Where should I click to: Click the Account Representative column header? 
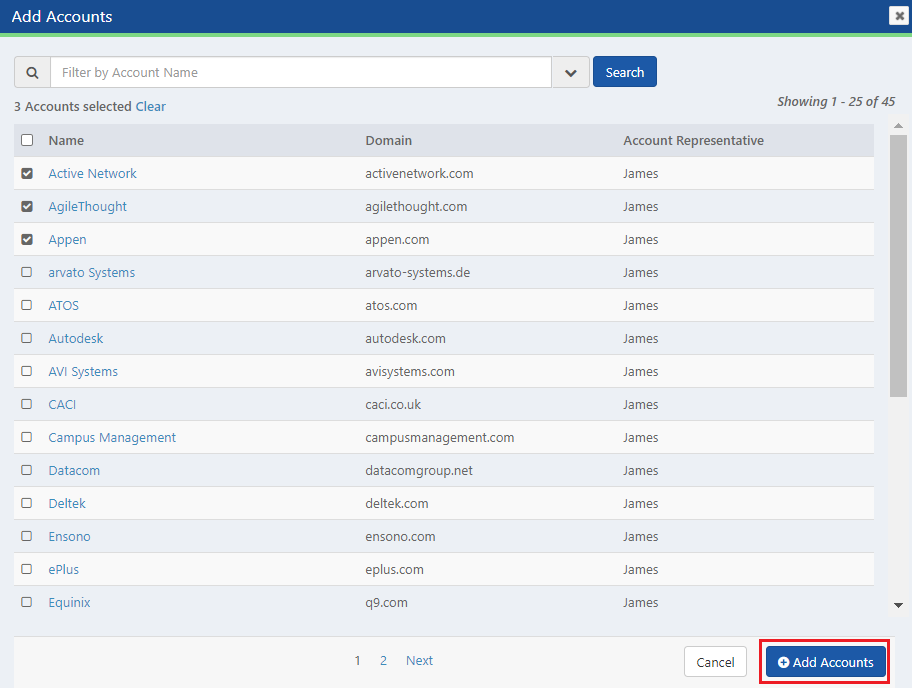693,140
